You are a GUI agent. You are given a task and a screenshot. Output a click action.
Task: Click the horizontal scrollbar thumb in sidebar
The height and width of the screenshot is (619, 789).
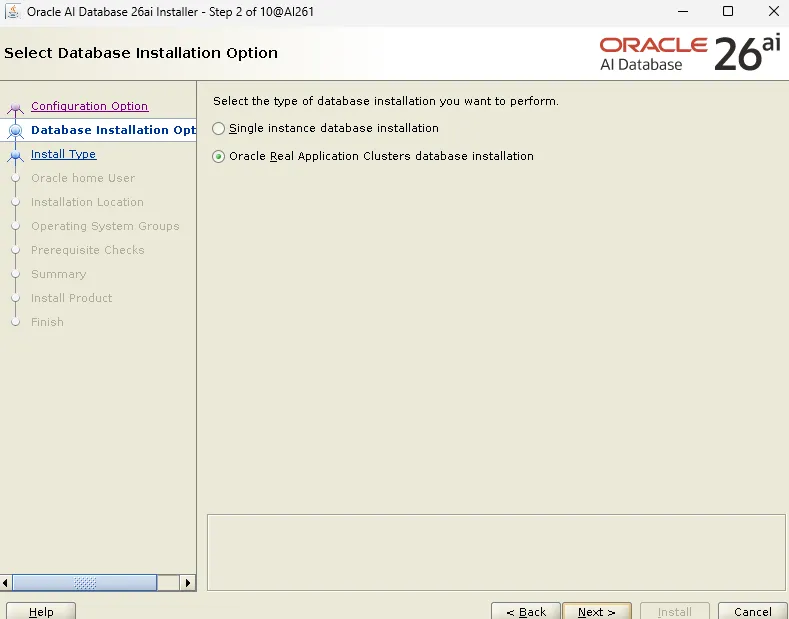[x=85, y=583]
